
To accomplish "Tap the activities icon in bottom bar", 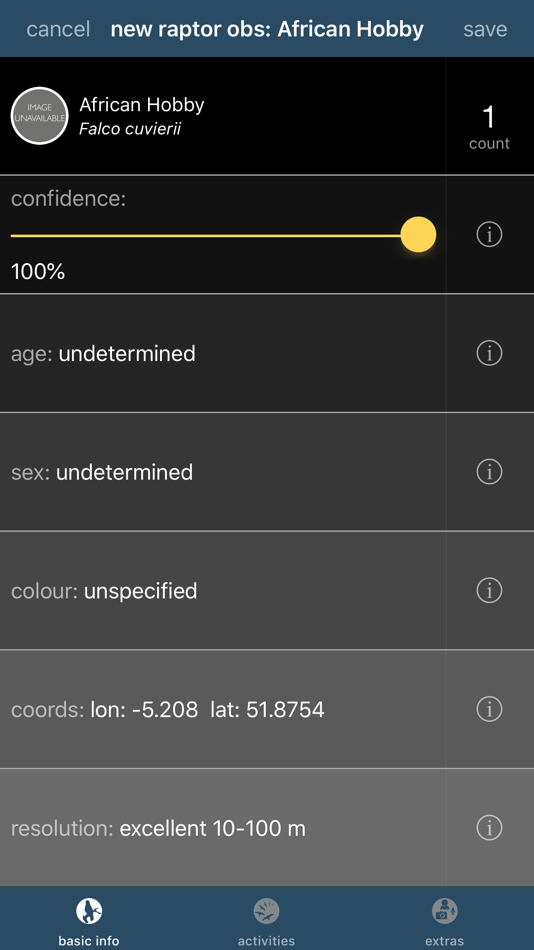I will 267,911.
